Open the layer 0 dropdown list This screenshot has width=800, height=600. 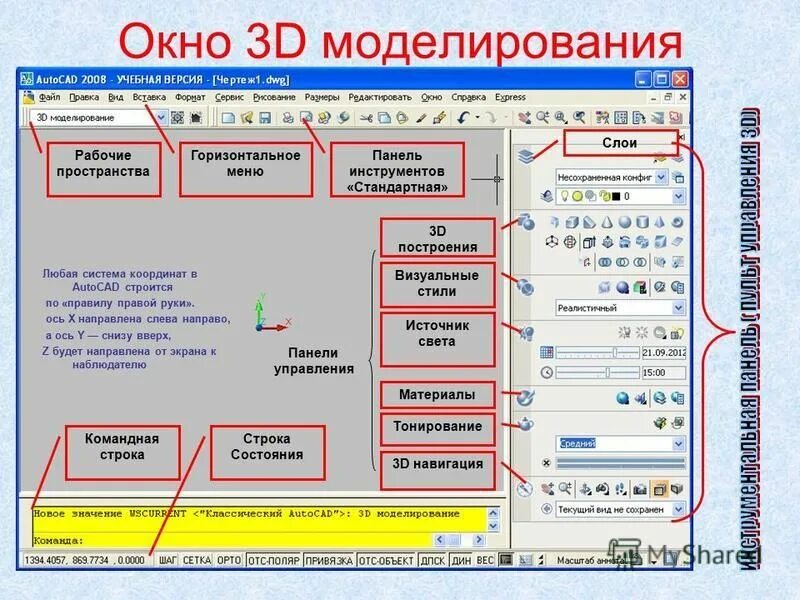(679, 196)
